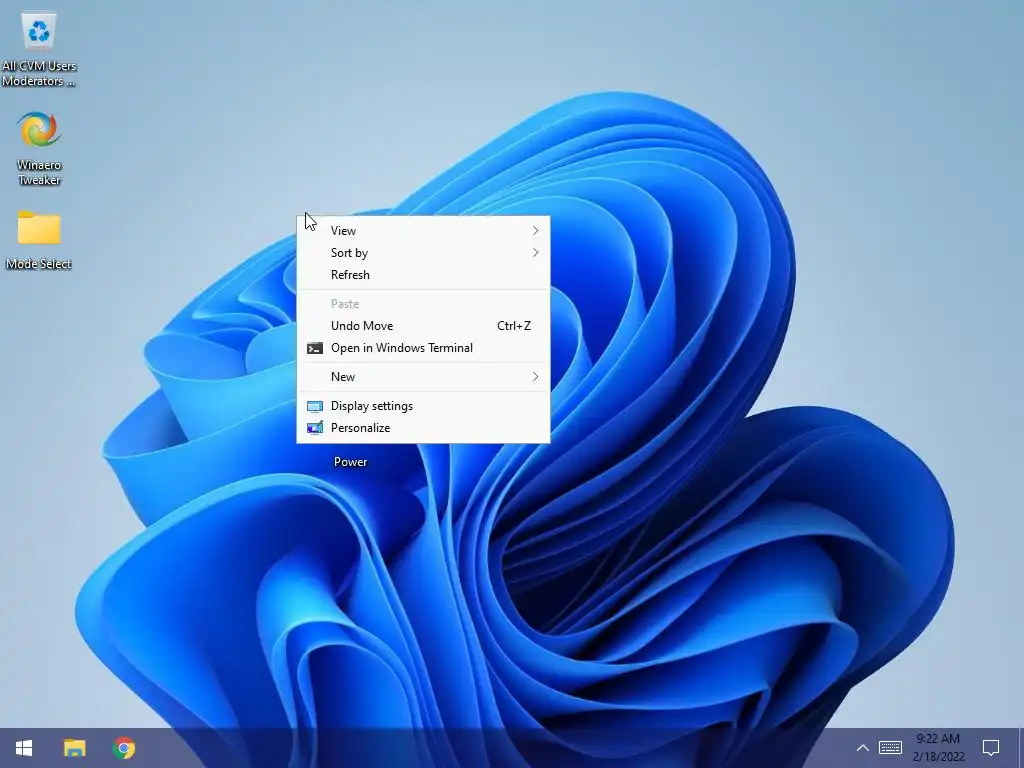Open the notification center icon
1024x768 pixels.
click(991, 748)
